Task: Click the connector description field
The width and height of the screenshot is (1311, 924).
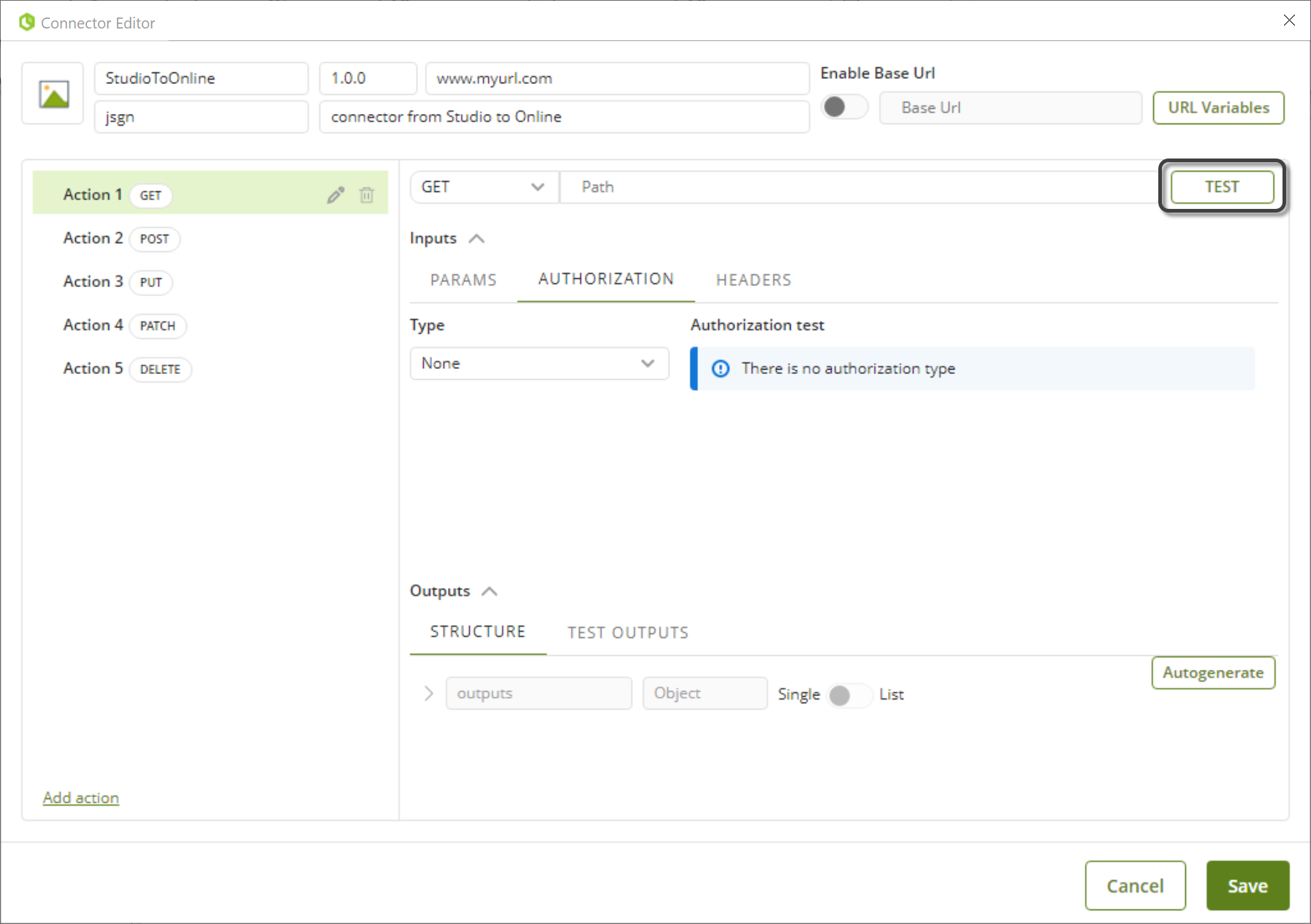Action: point(564,117)
